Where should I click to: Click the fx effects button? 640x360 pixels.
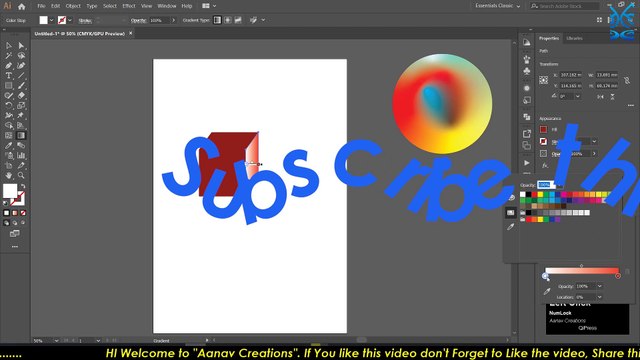(x=544, y=166)
